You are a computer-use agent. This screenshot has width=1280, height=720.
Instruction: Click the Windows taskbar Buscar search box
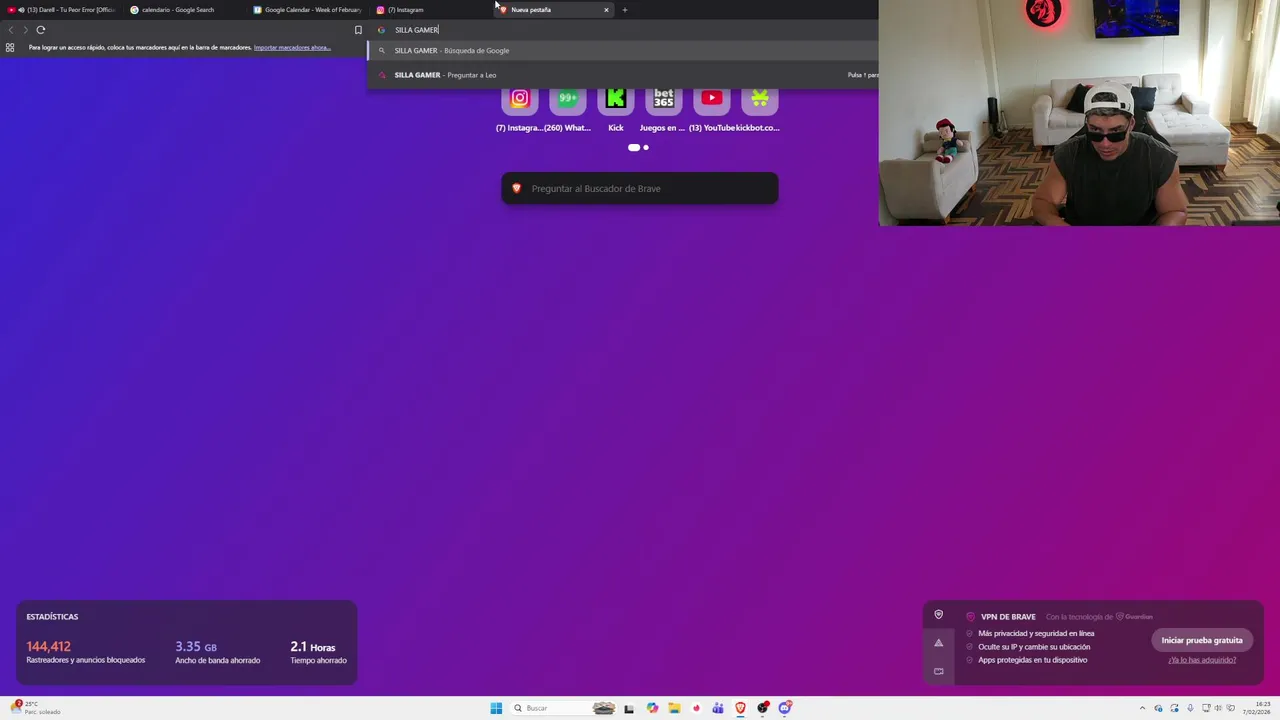point(563,708)
